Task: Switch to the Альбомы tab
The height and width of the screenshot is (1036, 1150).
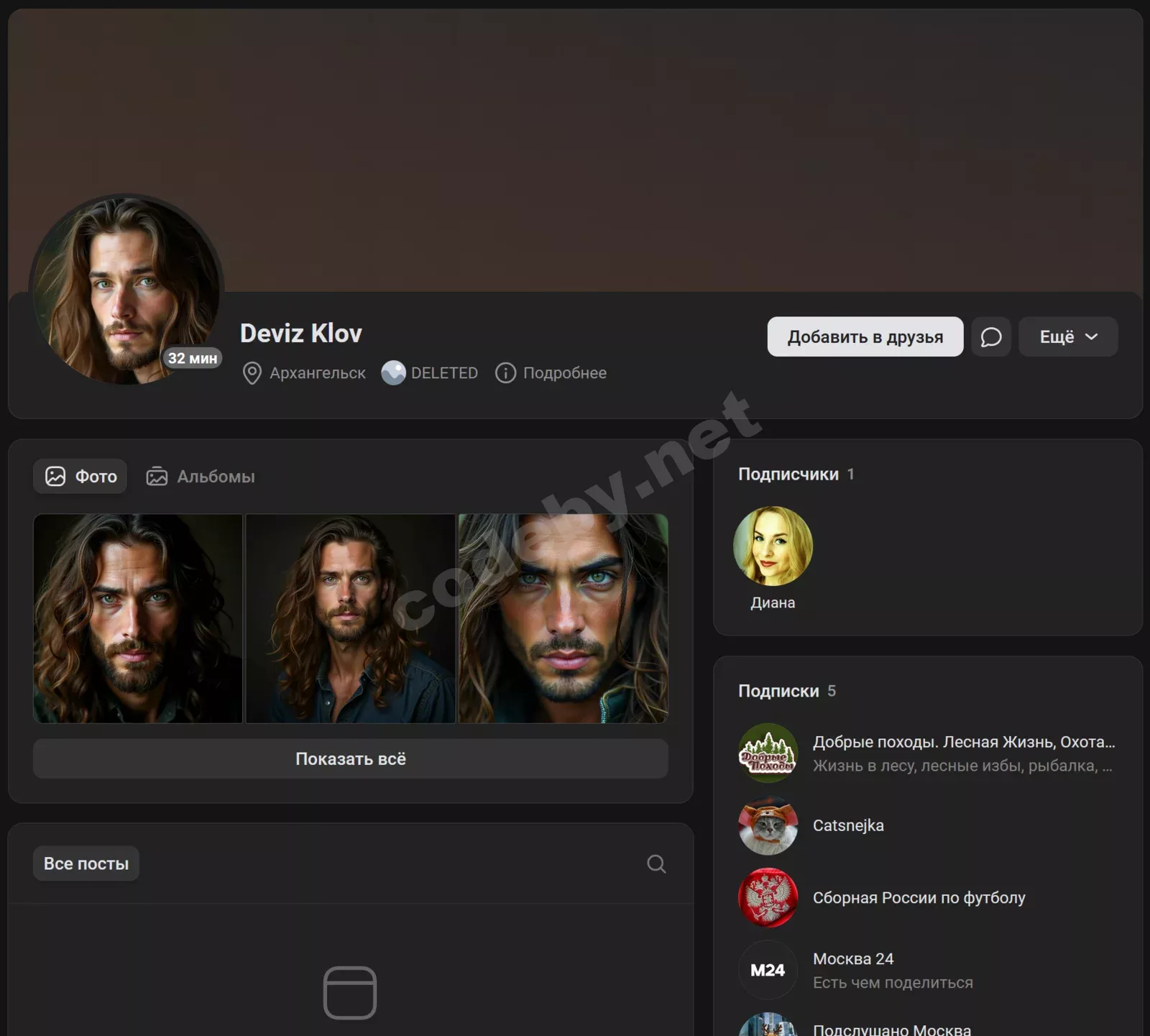Action: [x=201, y=477]
